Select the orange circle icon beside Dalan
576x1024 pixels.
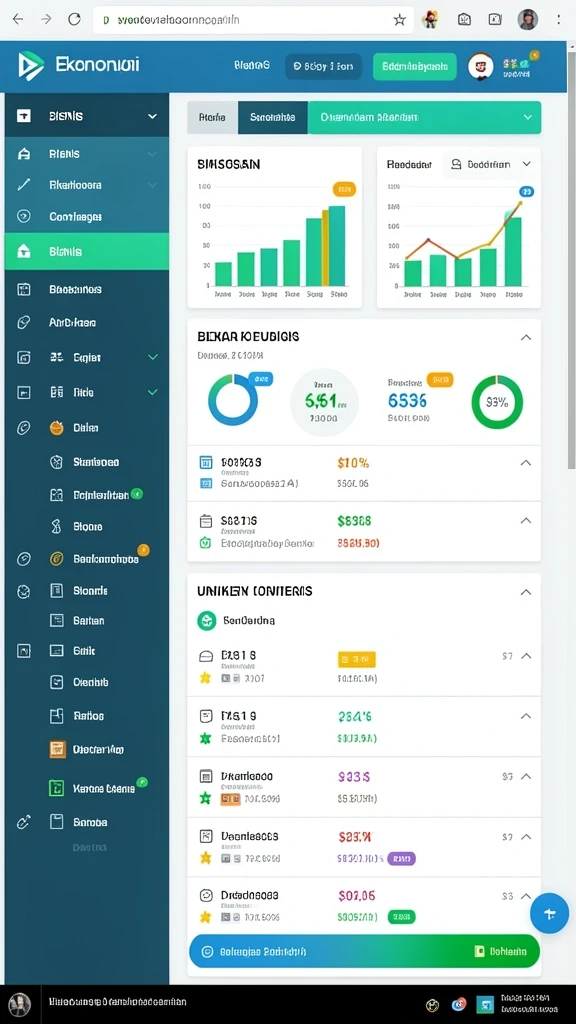(57, 428)
